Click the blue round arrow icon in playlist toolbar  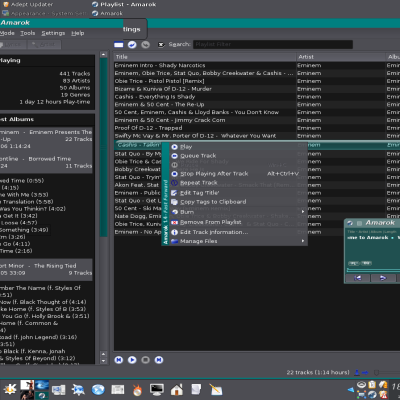(132, 44)
